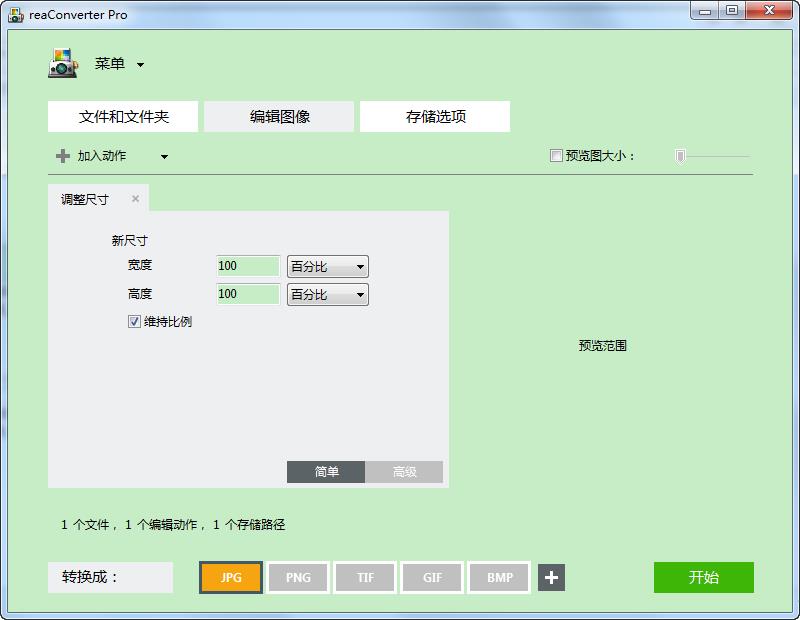Click the 预览范围 preview area text
The width and height of the screenshot is (800, 620).
[603, 346]
